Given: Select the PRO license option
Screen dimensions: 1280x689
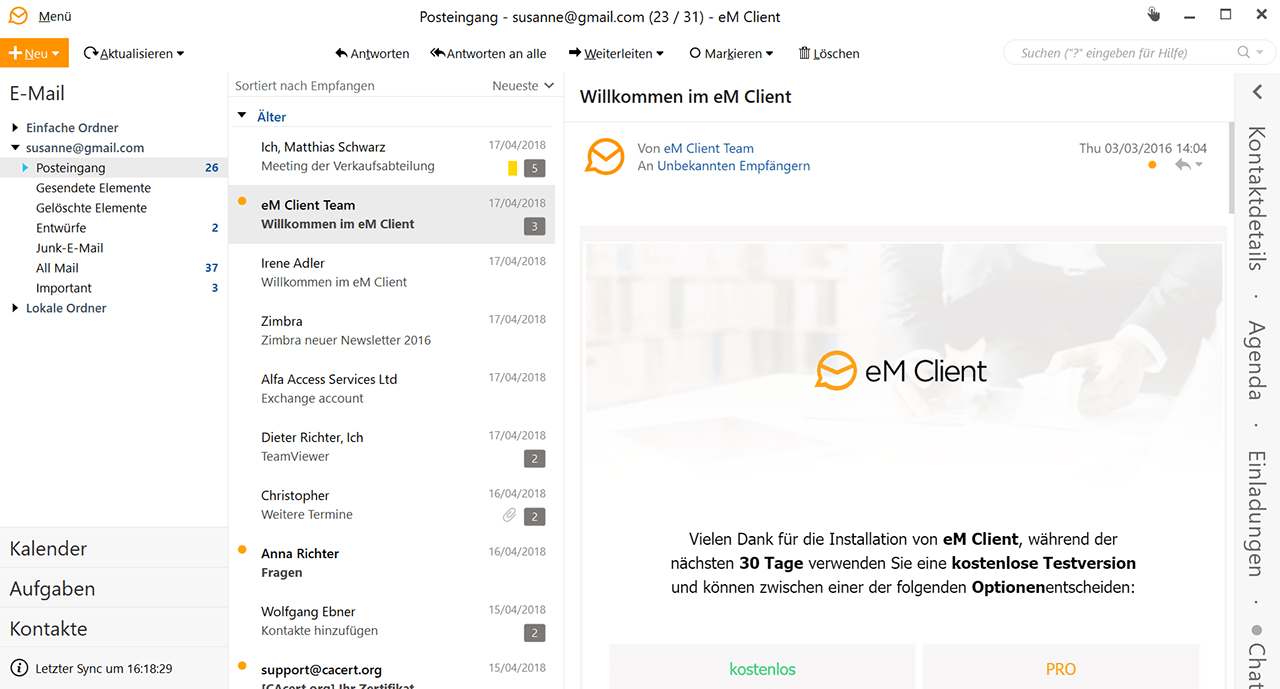Looking at the screenshot, I should [x=1061, y=668].
